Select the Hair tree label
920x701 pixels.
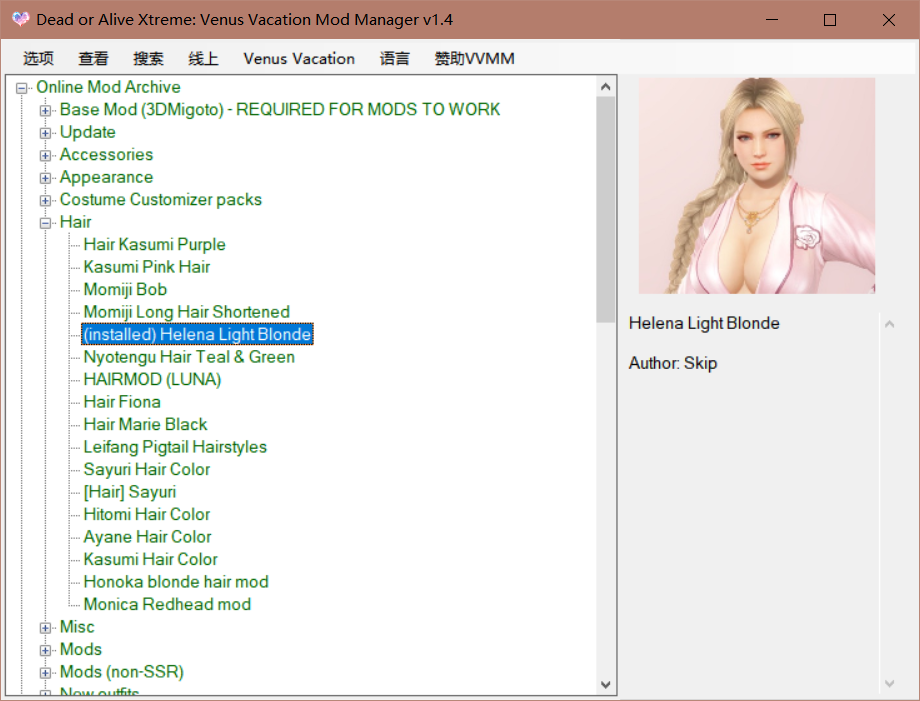[75, 222]
